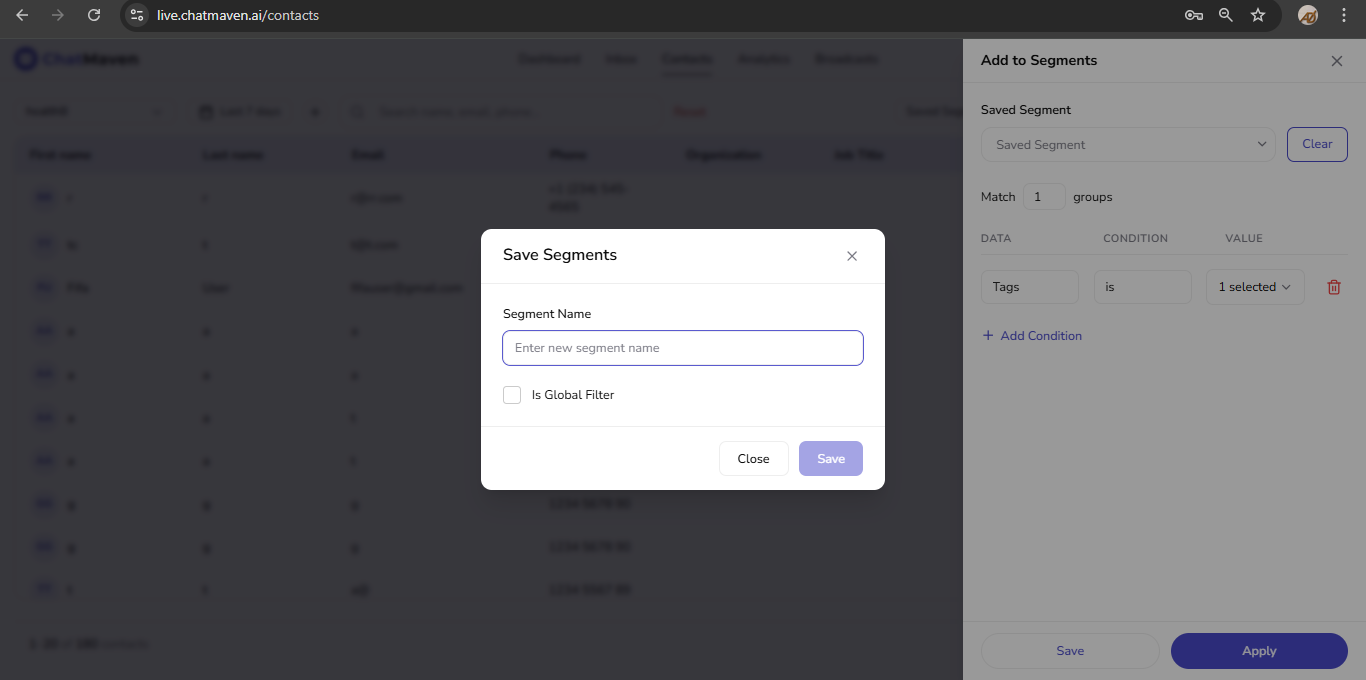Dismiss the Save Segments dialog via its X
Viewport: 1366px width, 680px height.
point(852,256)
